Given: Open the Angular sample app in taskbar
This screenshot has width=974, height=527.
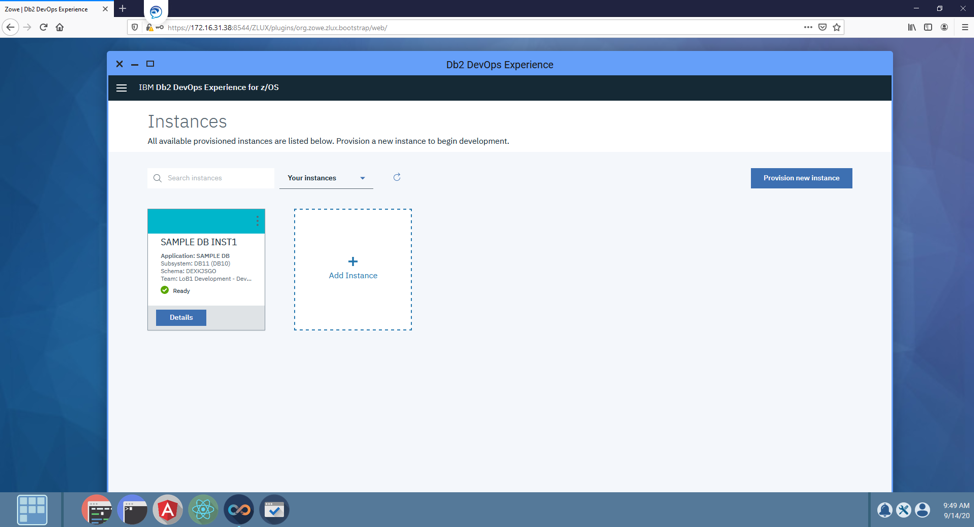Looking at the screenshot, I should click(168, 510).
